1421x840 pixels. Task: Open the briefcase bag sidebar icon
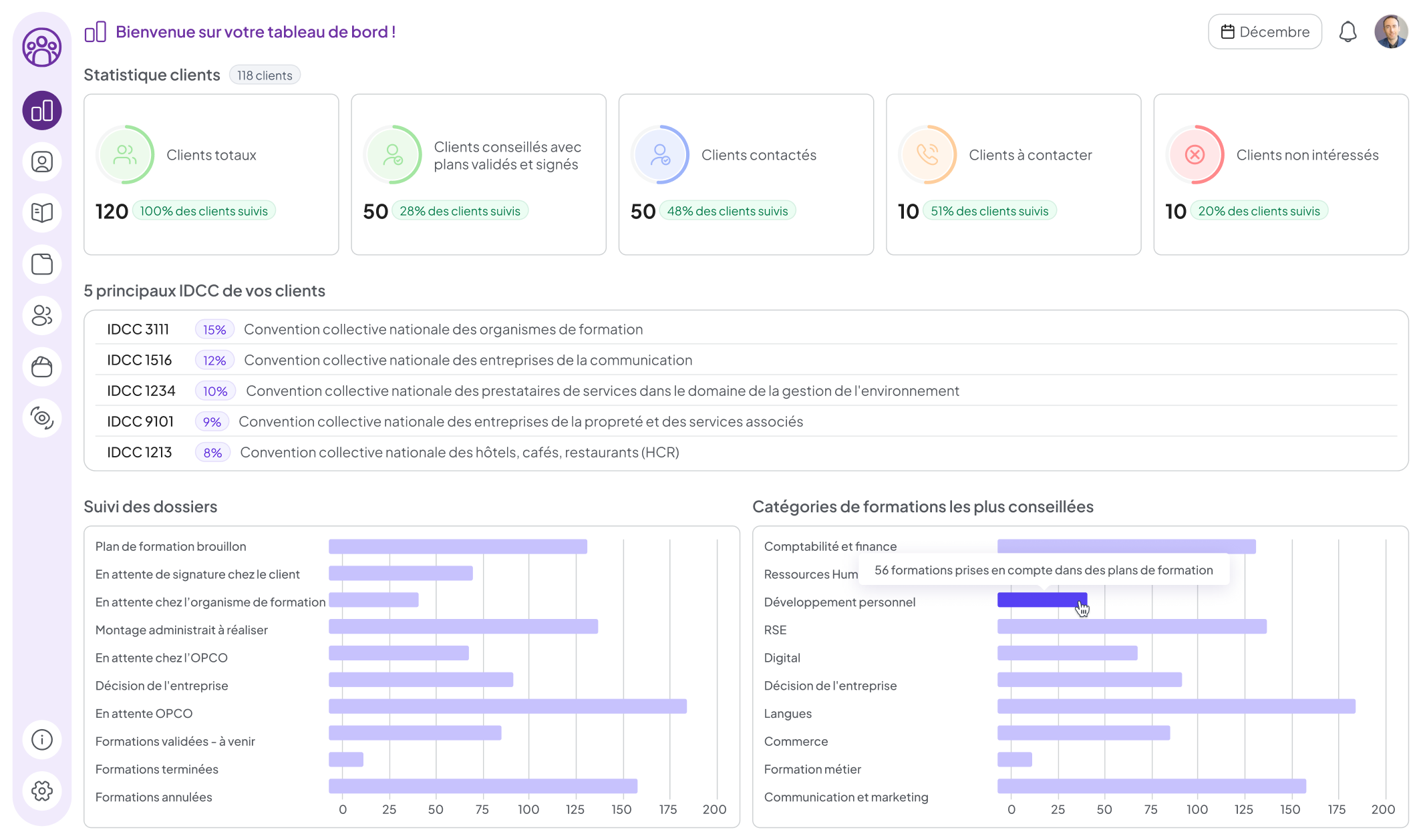(42, 367)
